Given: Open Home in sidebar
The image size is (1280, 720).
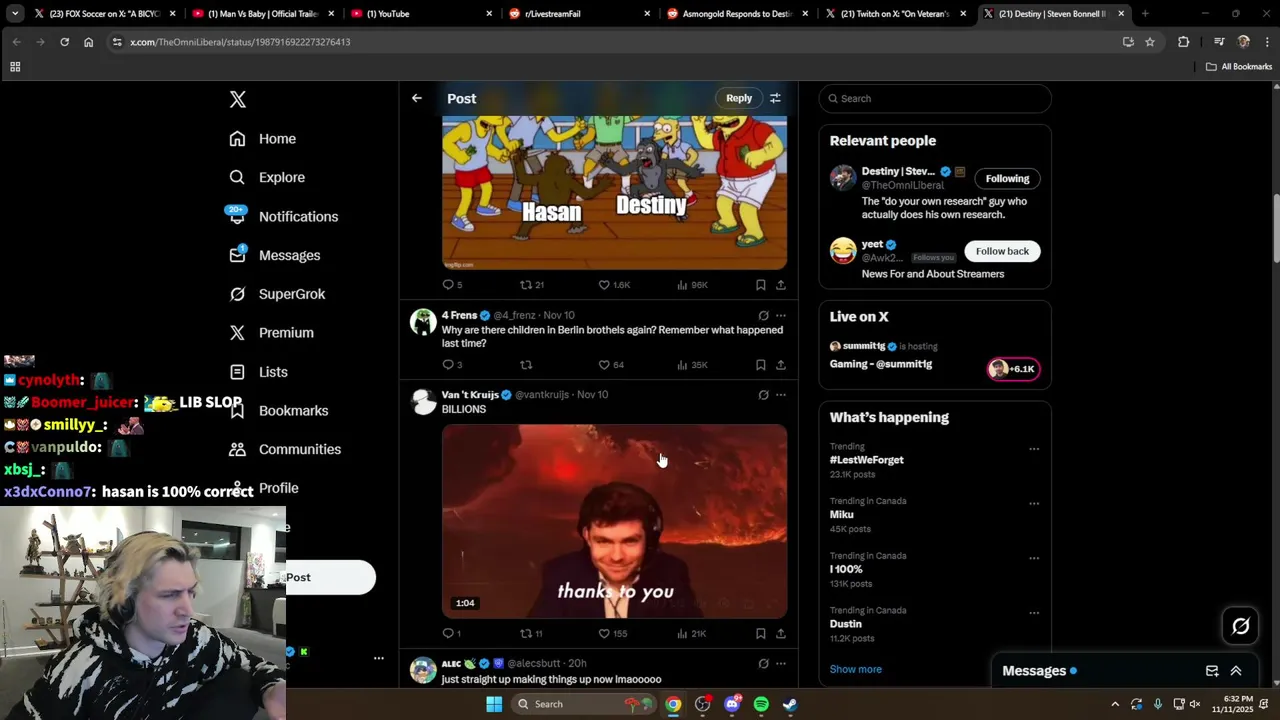Looking at the screenshot, I should pos(262,139).
